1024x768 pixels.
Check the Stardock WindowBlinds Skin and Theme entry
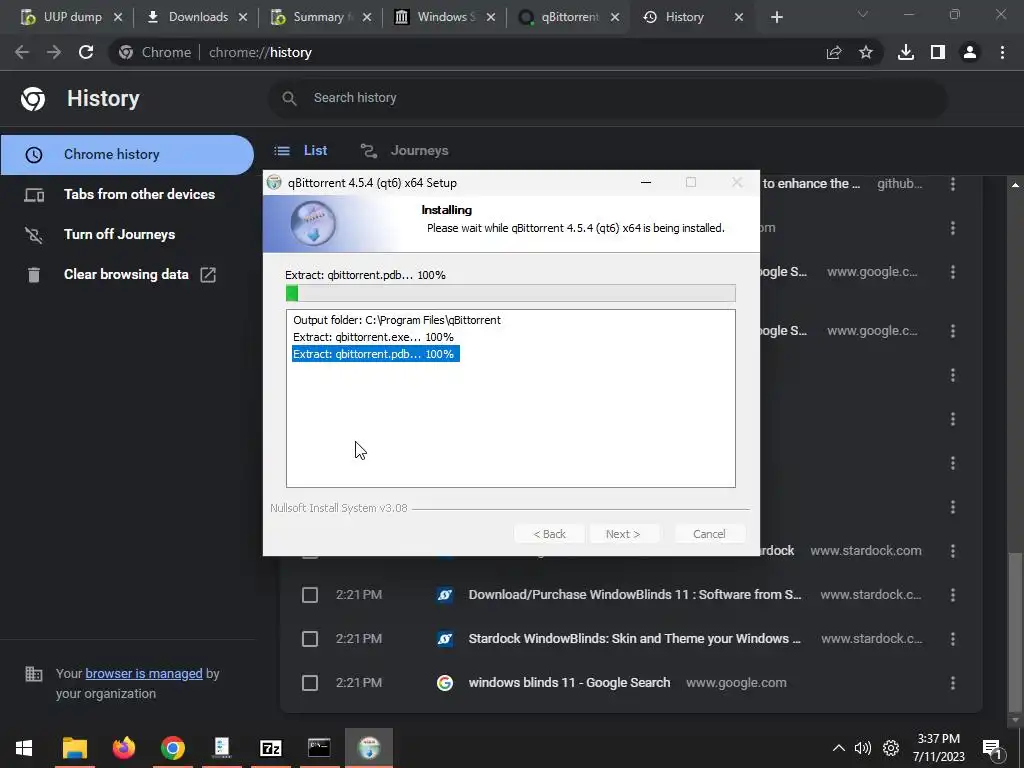tap(310, 639)
